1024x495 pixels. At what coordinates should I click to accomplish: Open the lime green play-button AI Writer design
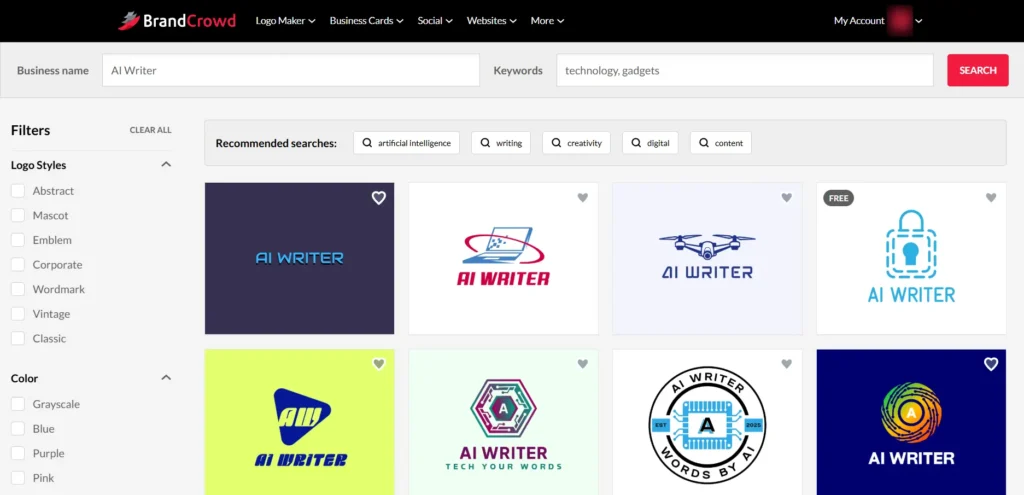[x=299, y=422]
